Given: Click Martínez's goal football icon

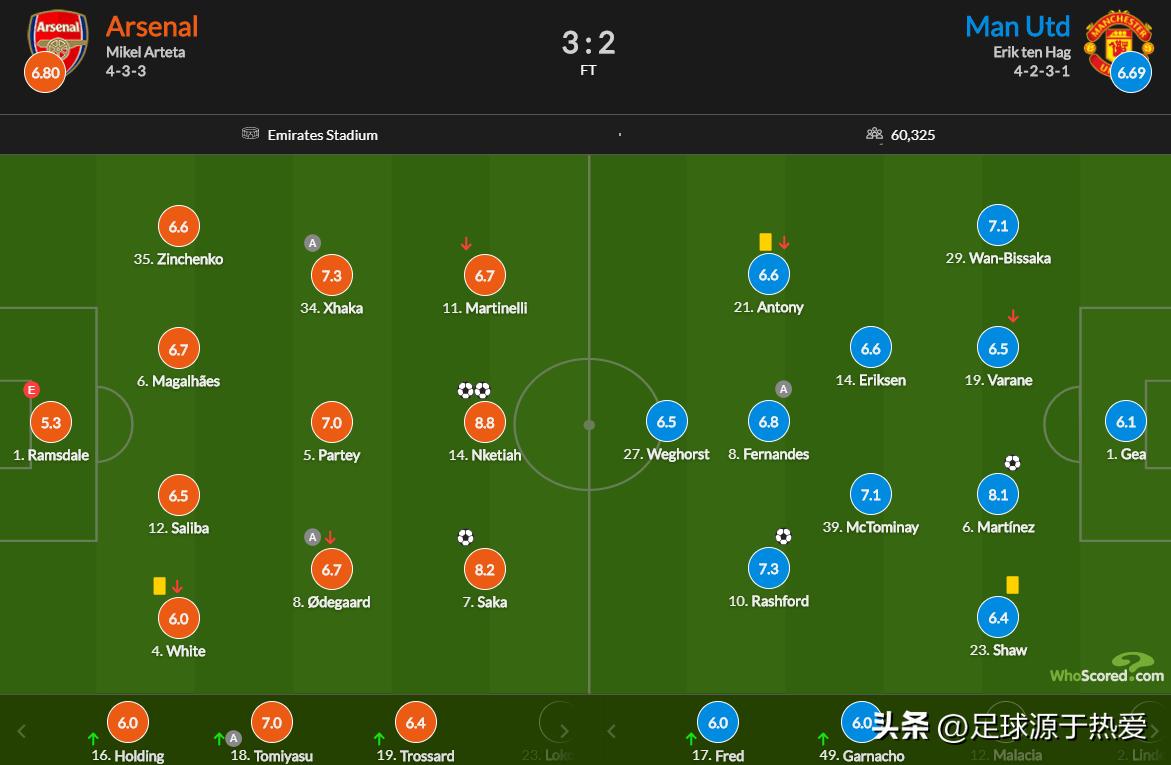Looking at the screenshot, I should click(x=1012, y=463).
